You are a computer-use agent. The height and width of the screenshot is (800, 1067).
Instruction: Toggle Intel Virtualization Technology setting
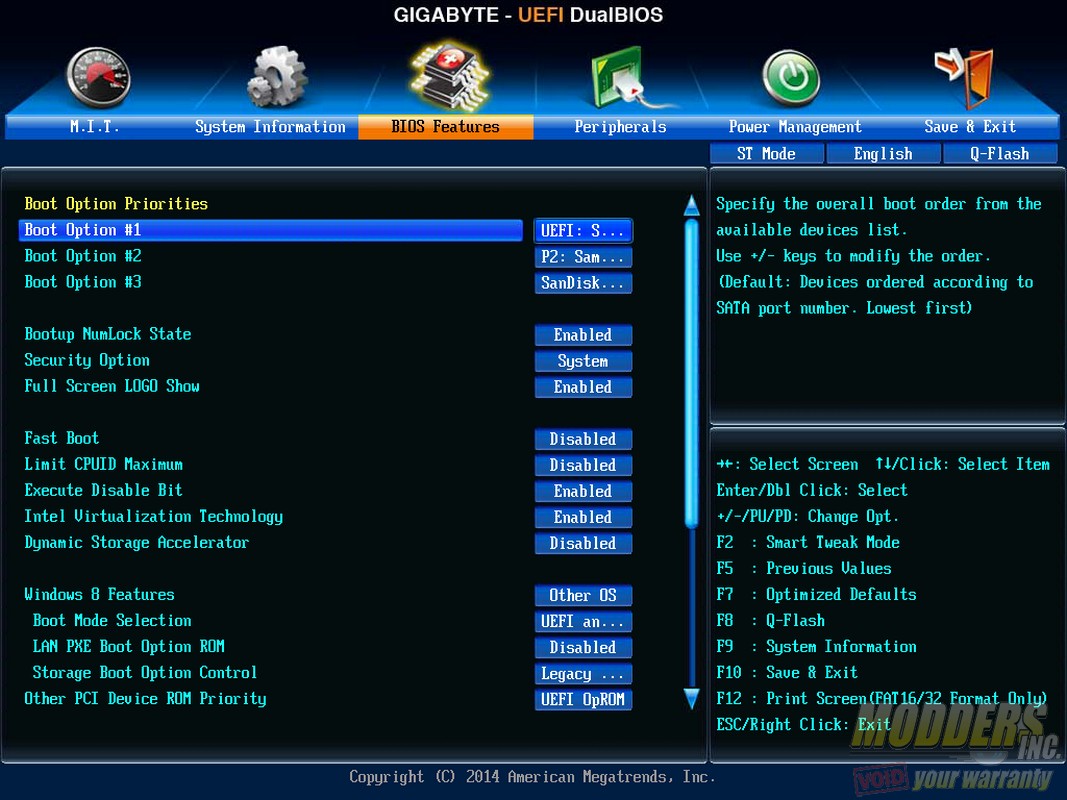tap(583, 517)
